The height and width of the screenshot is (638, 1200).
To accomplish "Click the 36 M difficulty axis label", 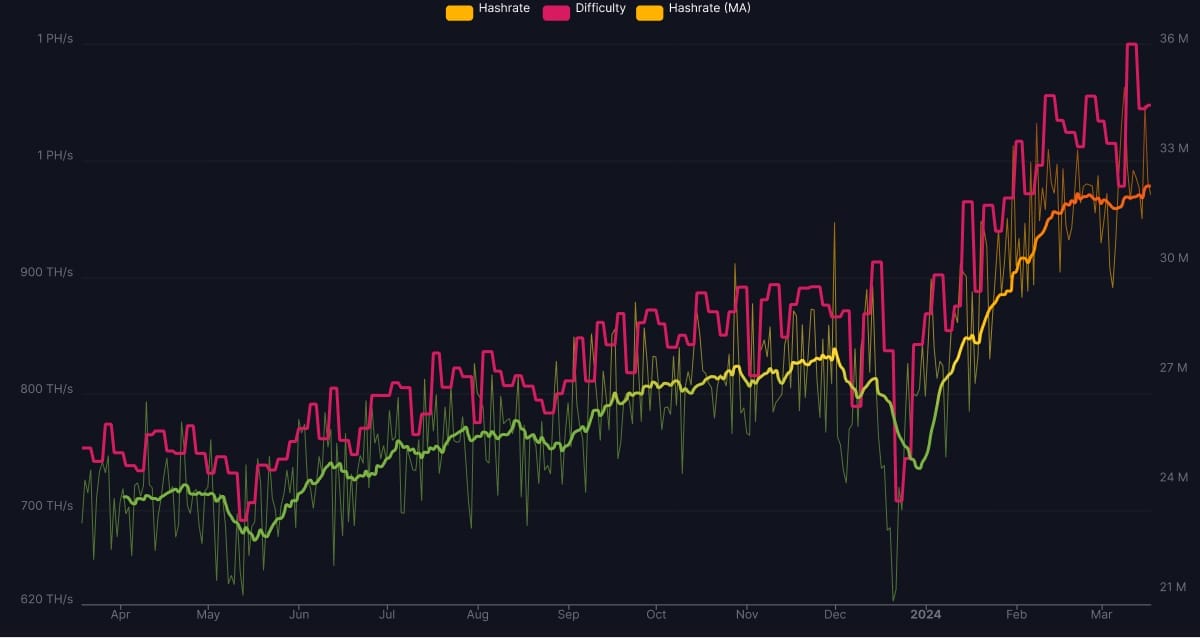I will (x=1173, y=39).
